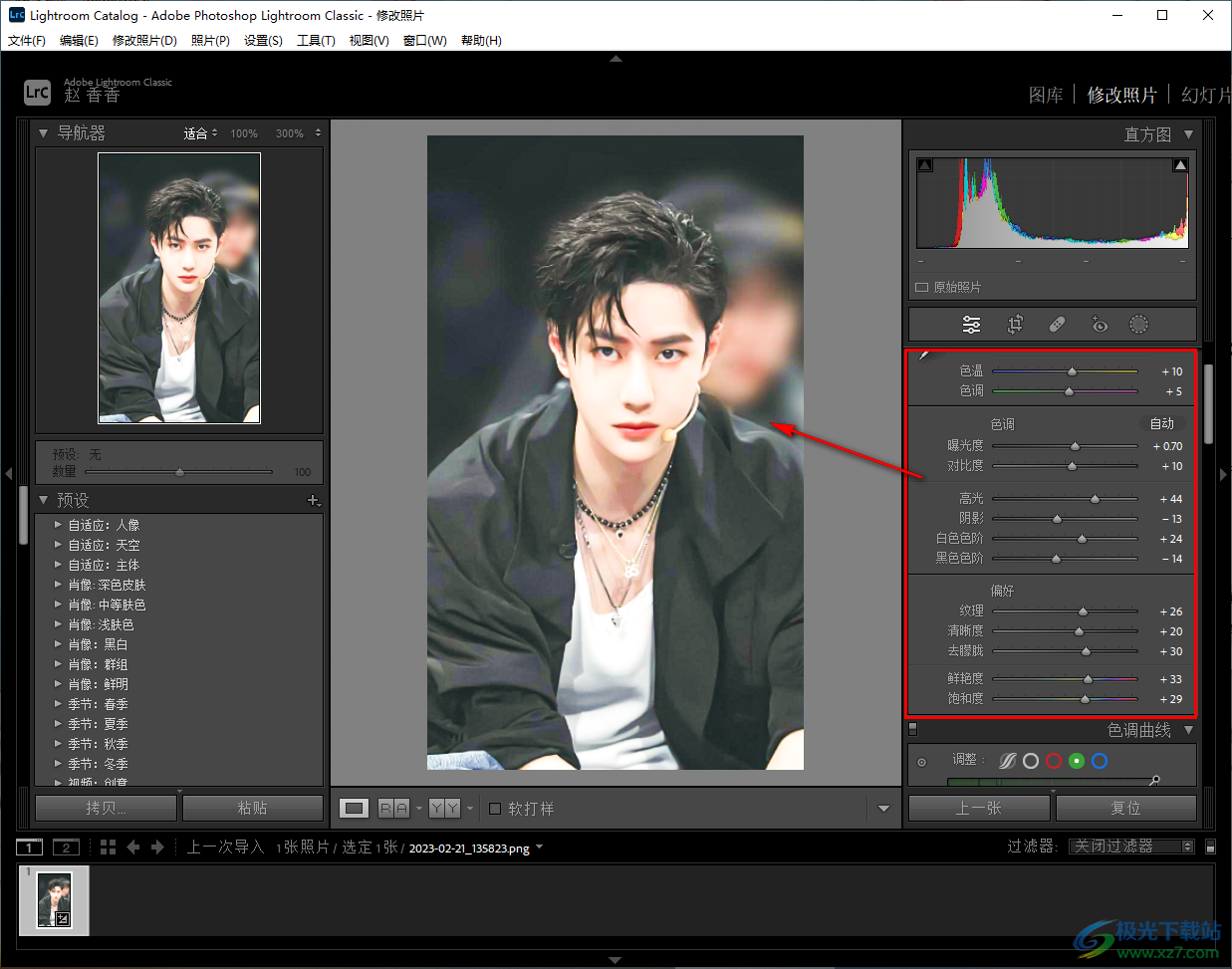The height and width of the screenshot is (969, 1232).
Task: Switch to the 图库 module
Action: [x=1046, y=95]
